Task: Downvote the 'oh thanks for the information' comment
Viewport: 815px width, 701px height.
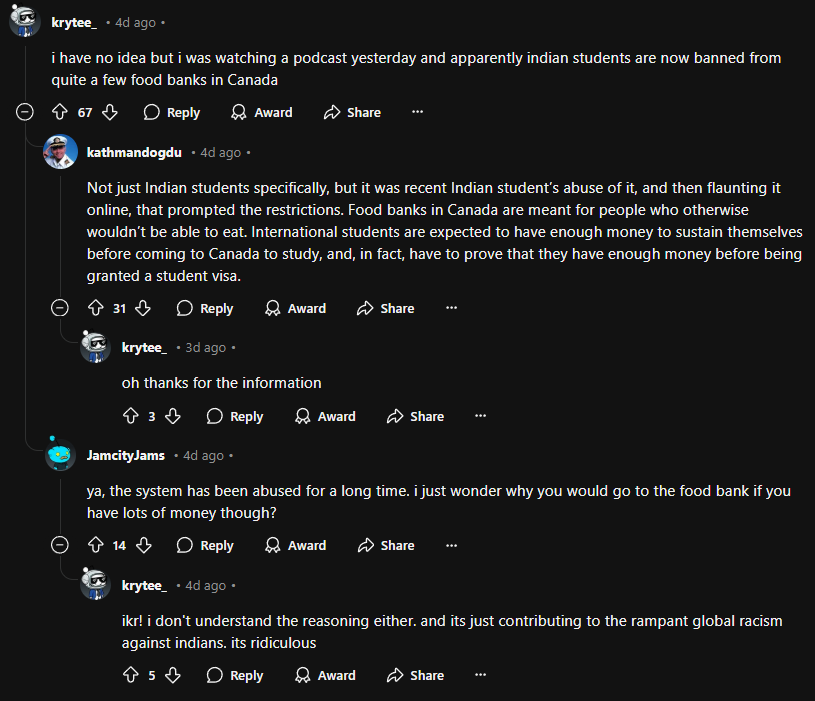Action: pyautogui.click(x=173, y=416)
